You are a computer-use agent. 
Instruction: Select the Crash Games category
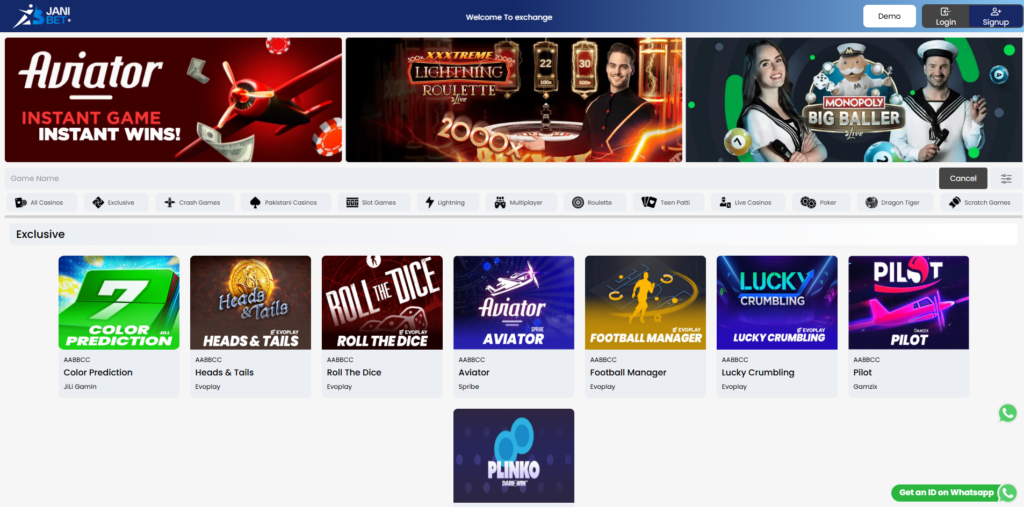point(193,202)
